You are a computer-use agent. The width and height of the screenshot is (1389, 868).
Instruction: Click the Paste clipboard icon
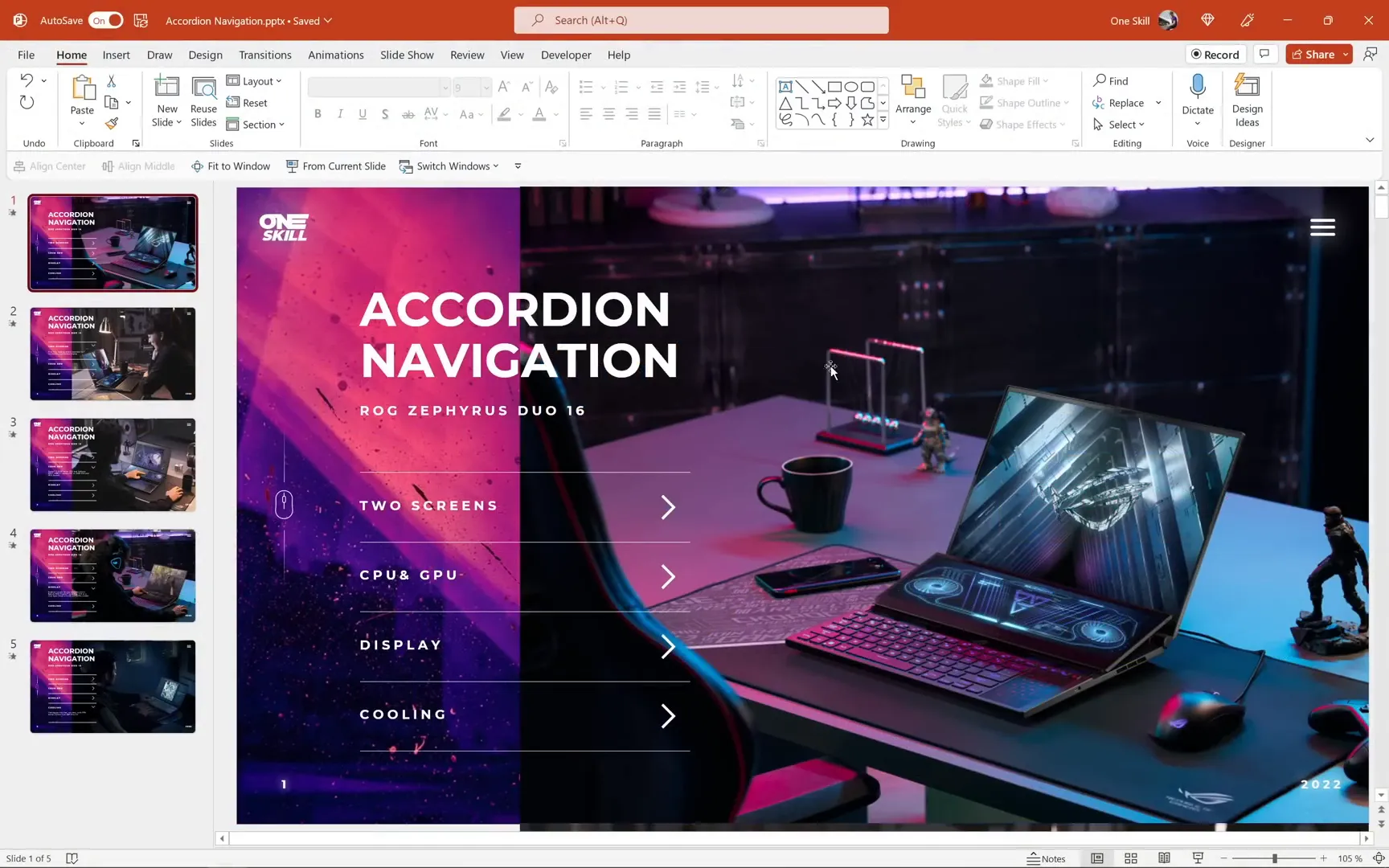83,87
